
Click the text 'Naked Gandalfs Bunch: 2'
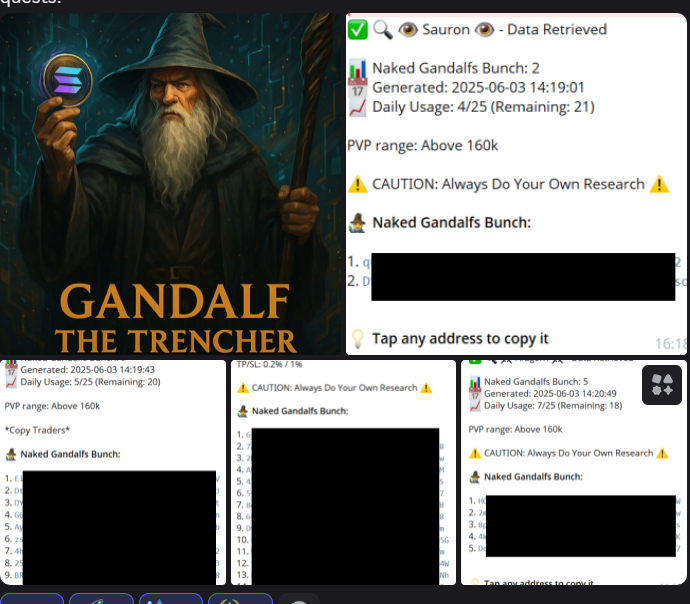455,68
